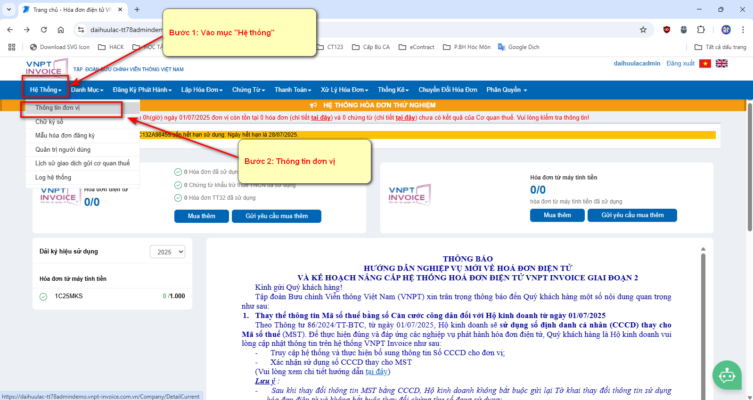This screenshot has height=400, width=753.
Task: Select Mẫu hóa đơn đăng ký entry
Action: pyautogui.click(x=83, y=136)
